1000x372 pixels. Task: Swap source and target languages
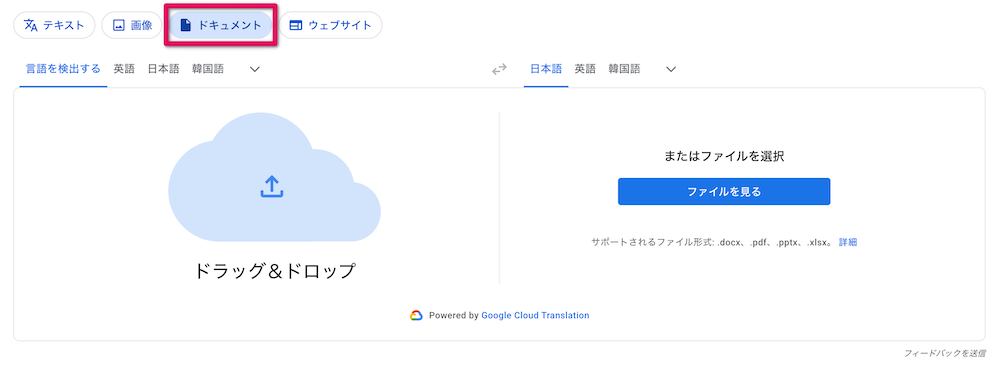coord(499,70)
